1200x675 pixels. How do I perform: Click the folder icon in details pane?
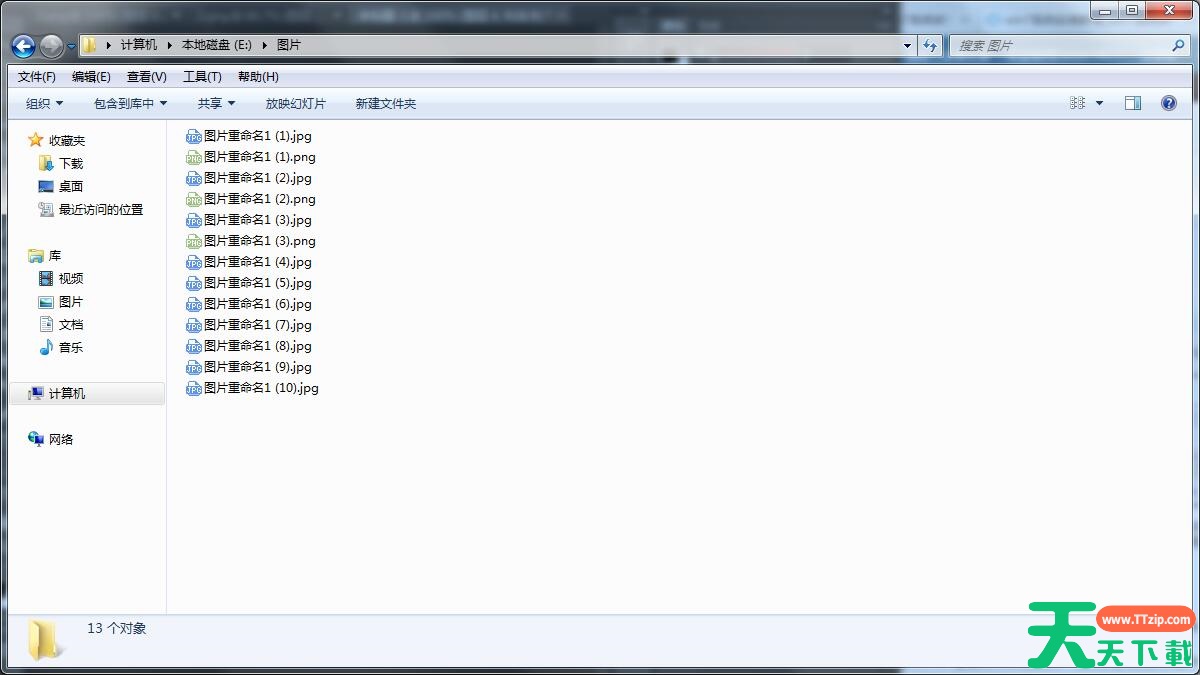point(44,640)
